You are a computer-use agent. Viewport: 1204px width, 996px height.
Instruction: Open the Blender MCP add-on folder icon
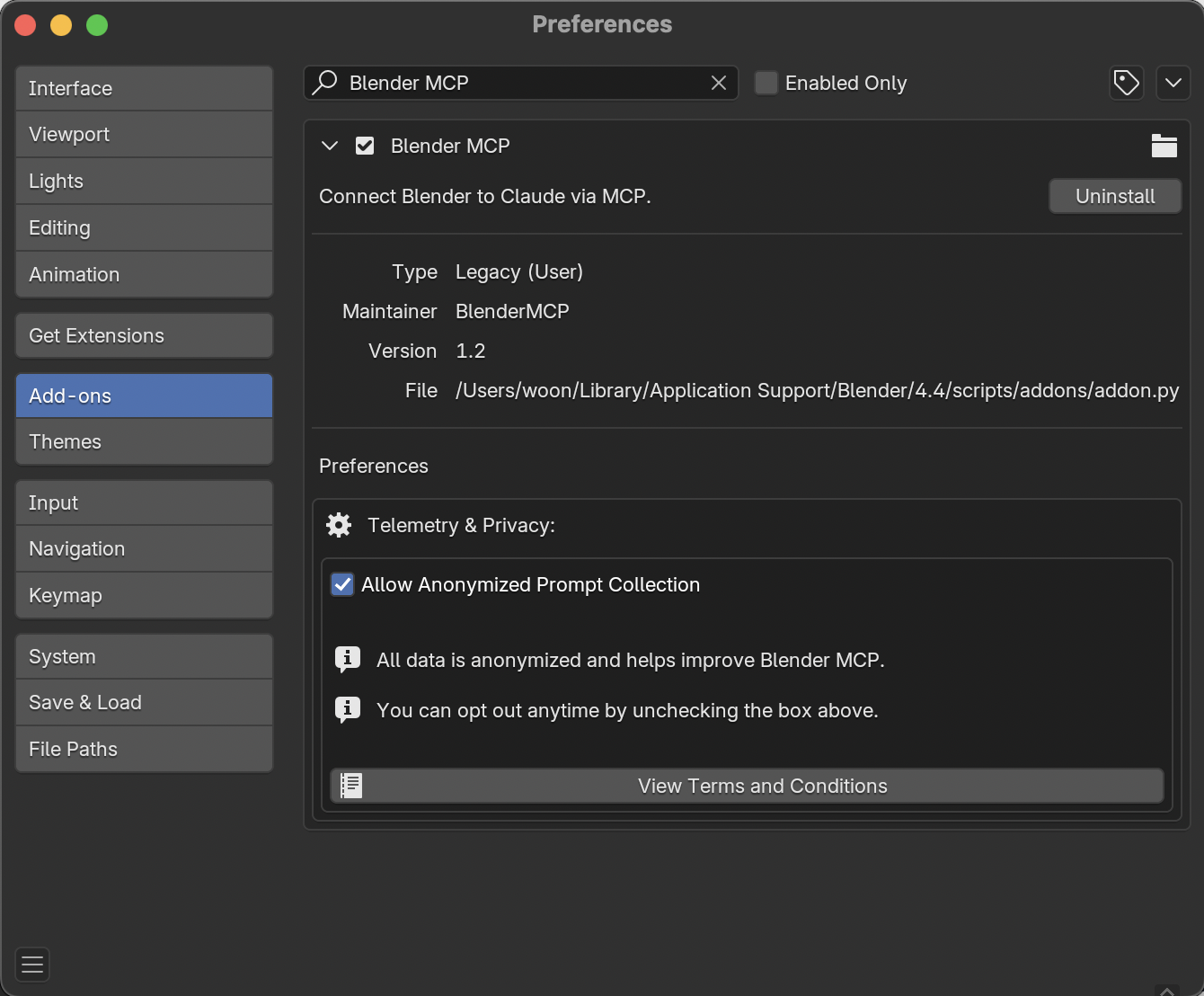pos(1164,146)
